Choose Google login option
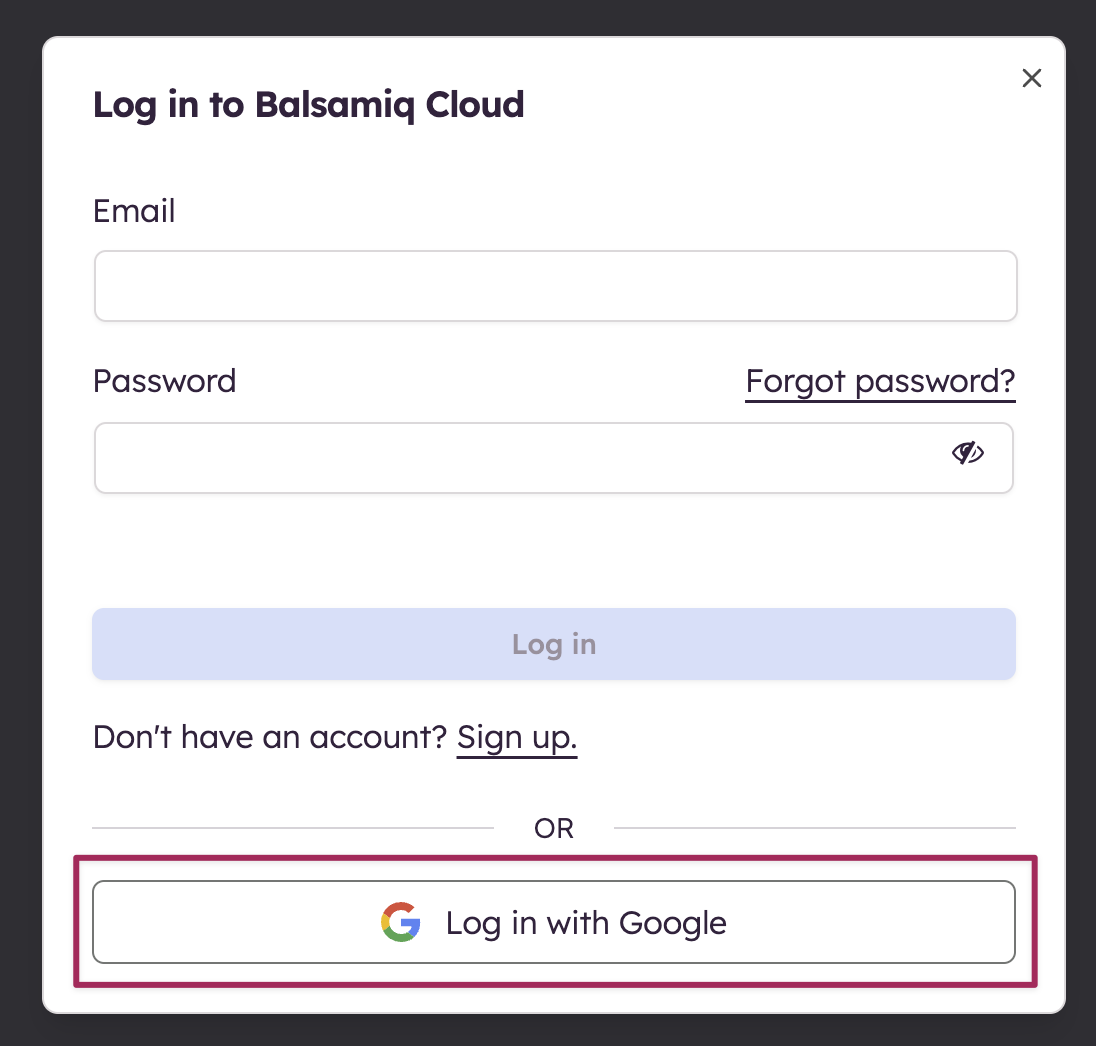The image size is (1096, 1046). [x=553, y=922]
